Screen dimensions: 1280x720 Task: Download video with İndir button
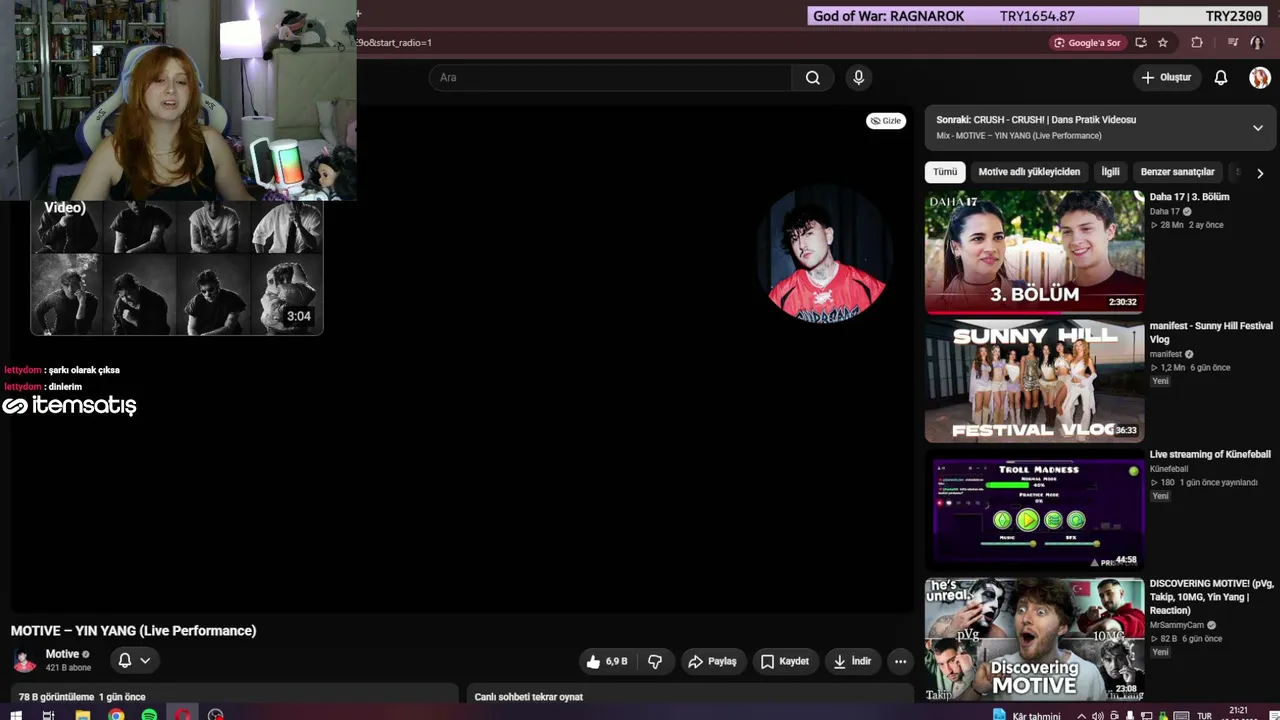tap(853, 661)
